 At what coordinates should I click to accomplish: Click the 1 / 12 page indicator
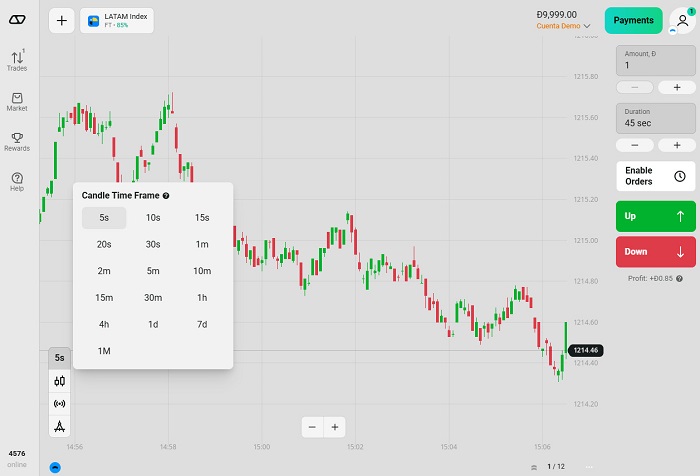tap(556, 467)
